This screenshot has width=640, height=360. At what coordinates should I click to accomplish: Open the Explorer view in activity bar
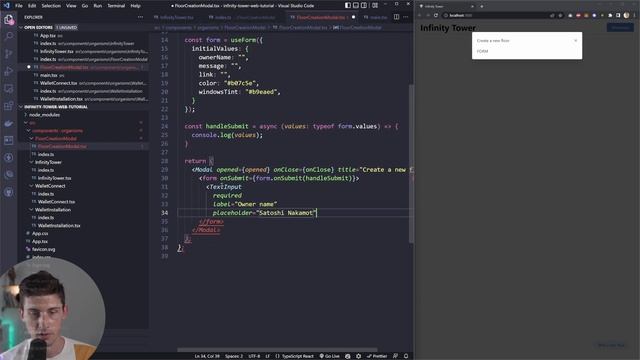click(x=9, y=20)
